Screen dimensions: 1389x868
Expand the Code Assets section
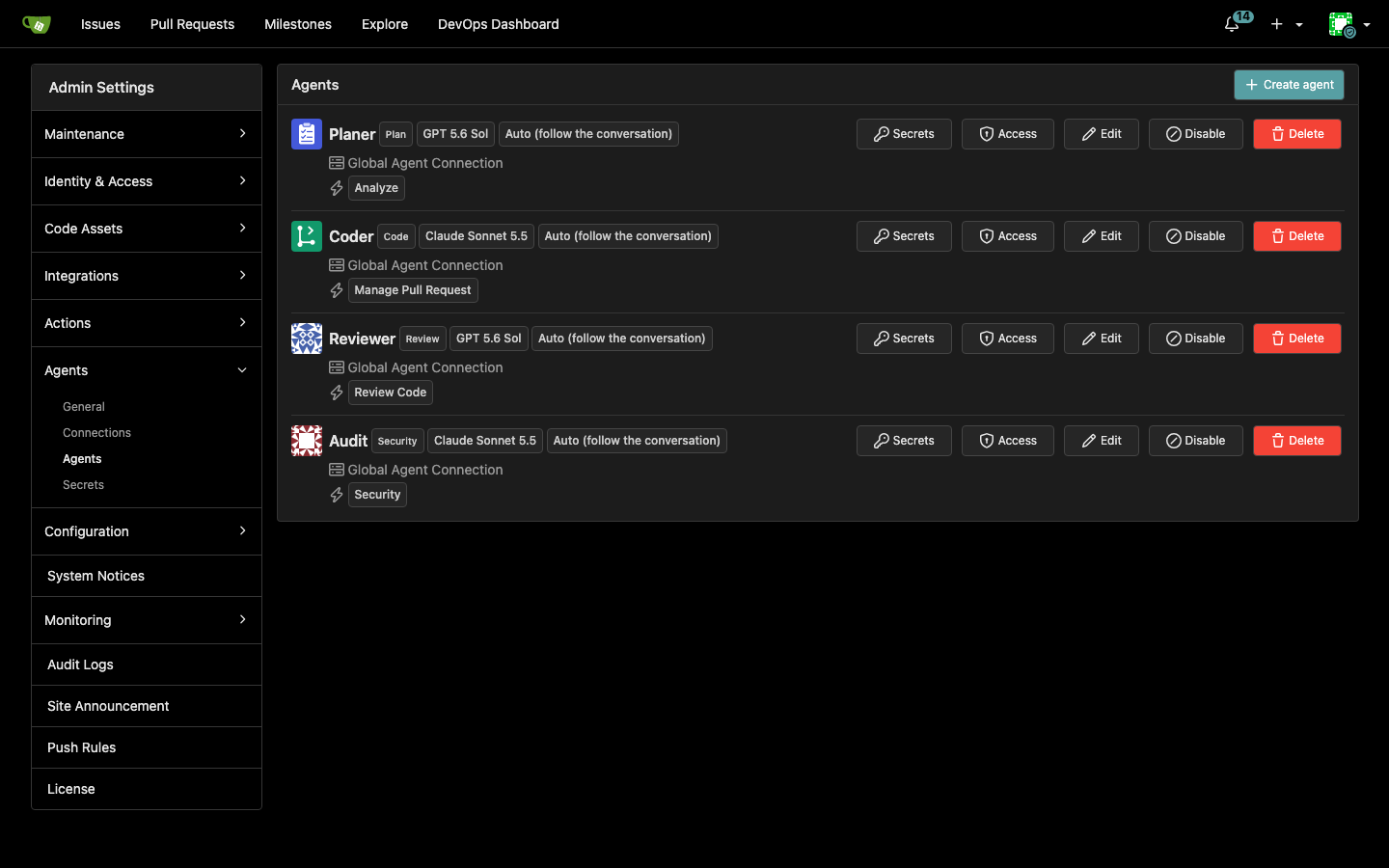pyautogui.click(x=147, y=229)
